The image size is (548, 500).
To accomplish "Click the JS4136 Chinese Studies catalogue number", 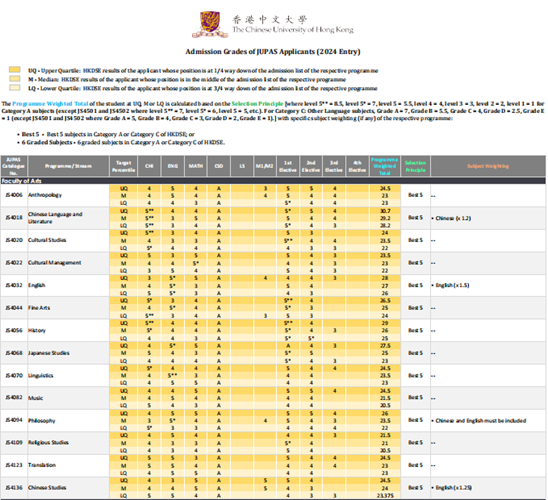I will [x=14, y=487].
